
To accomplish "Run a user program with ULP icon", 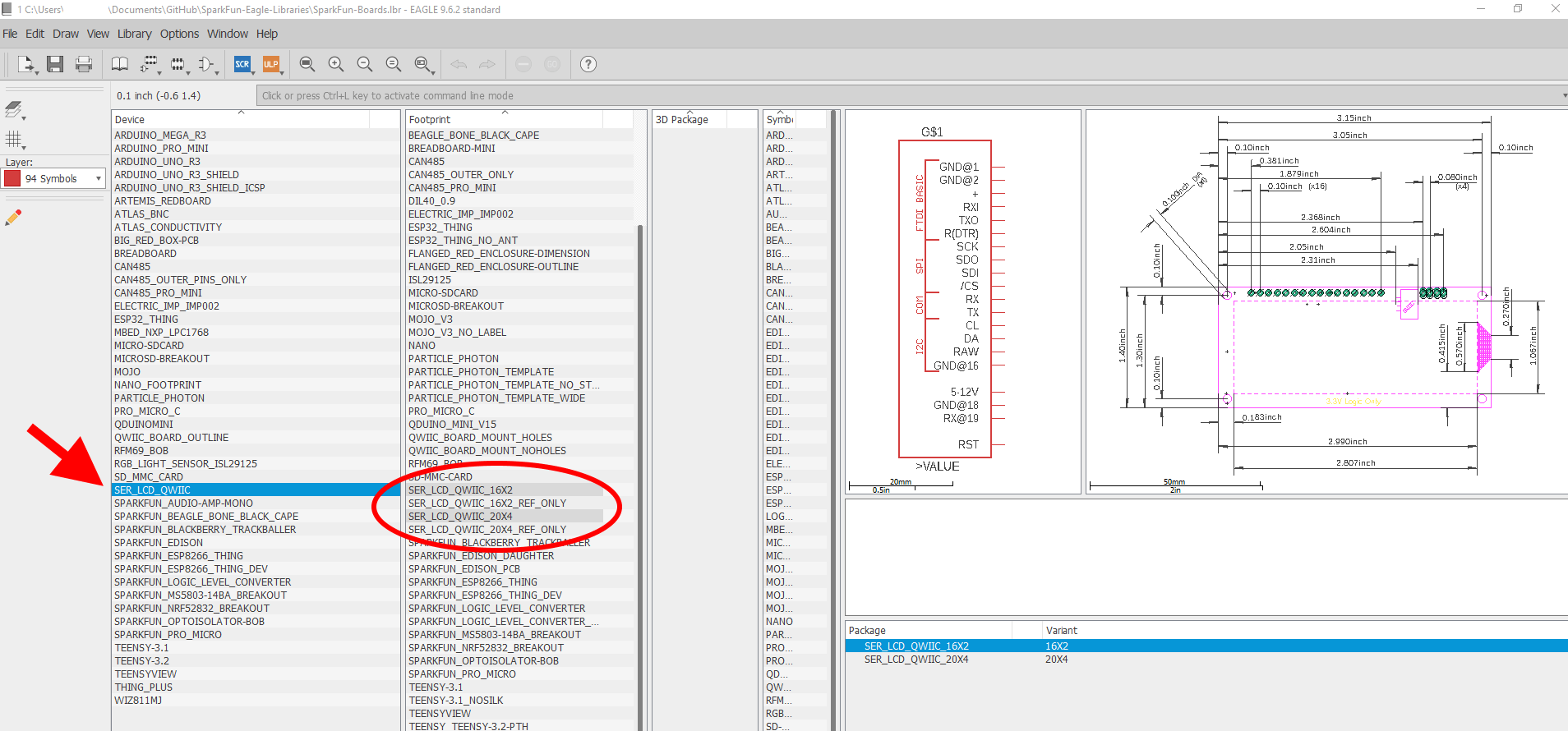I will click(x=270, y=64).
